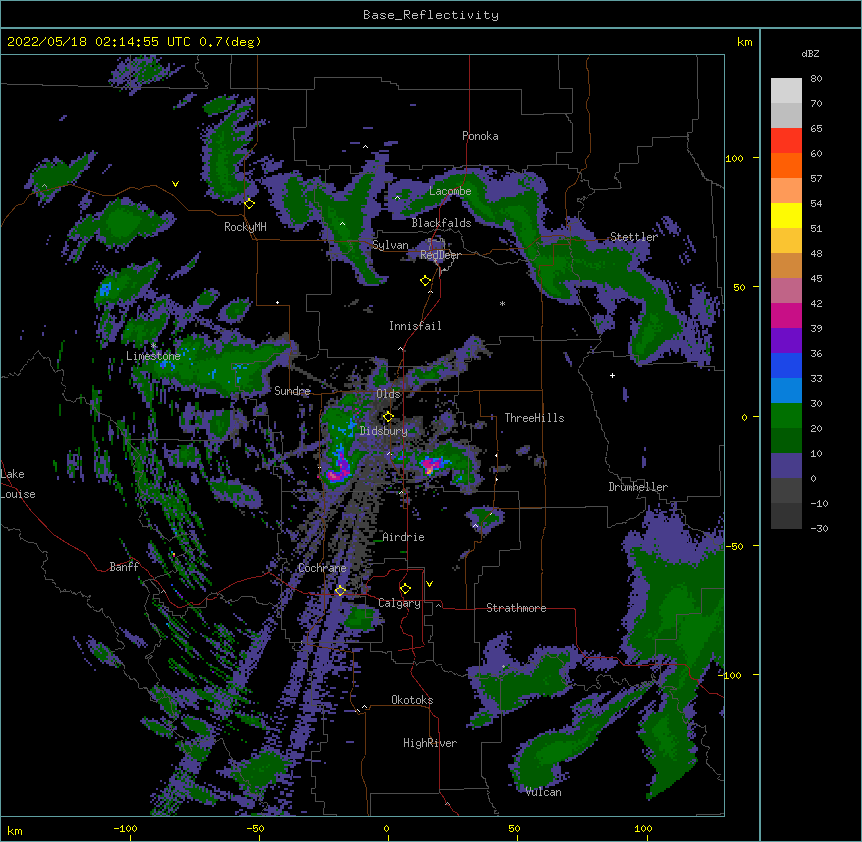Screen dimensions: 862x842
Task: Click the -100 tick on bottom axis
Action: 126,828
